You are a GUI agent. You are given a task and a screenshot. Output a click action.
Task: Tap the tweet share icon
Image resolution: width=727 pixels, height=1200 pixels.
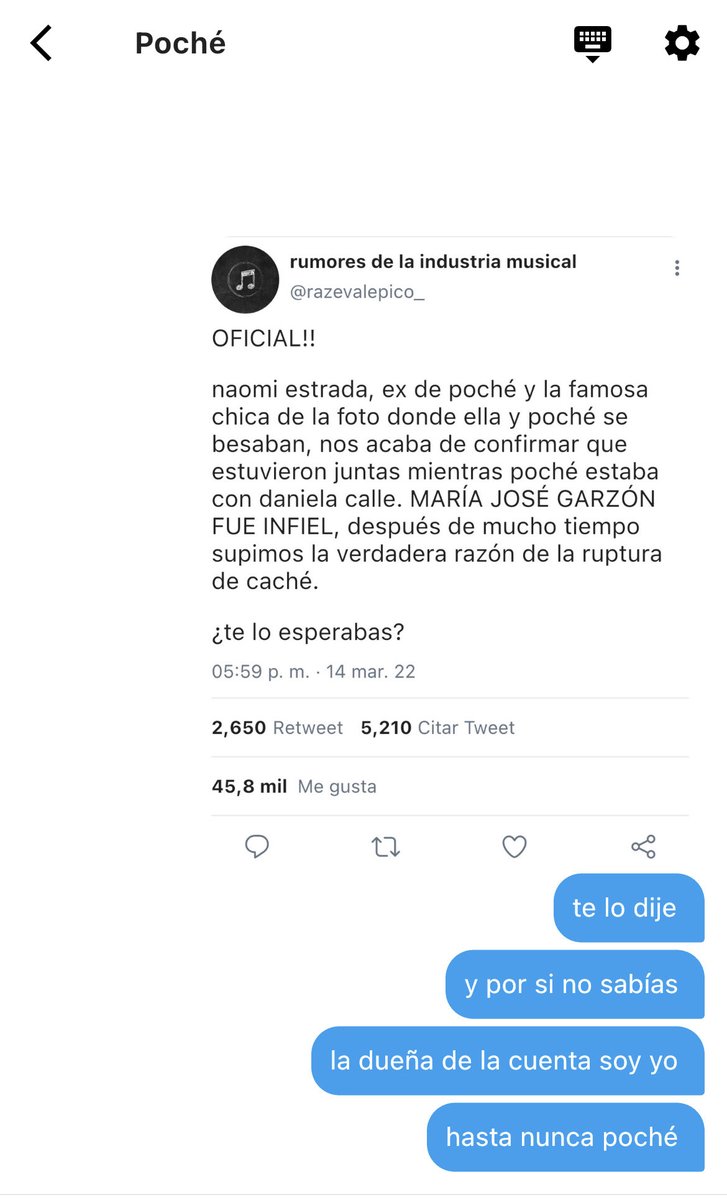(643, 847)
